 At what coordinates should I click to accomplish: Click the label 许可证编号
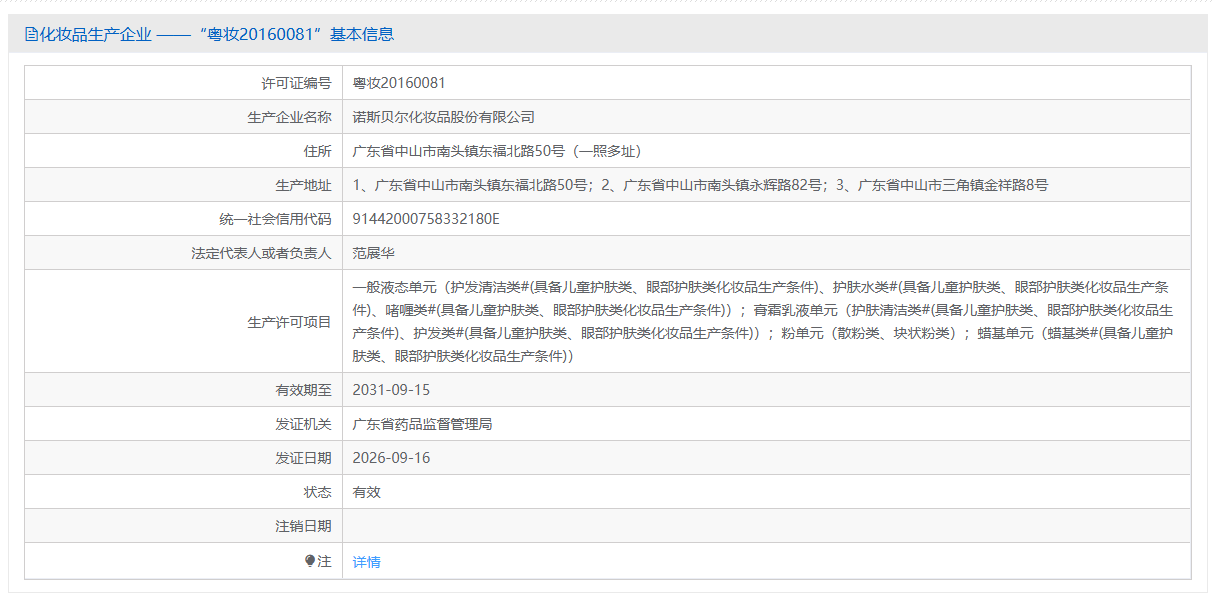click(297, 83)
